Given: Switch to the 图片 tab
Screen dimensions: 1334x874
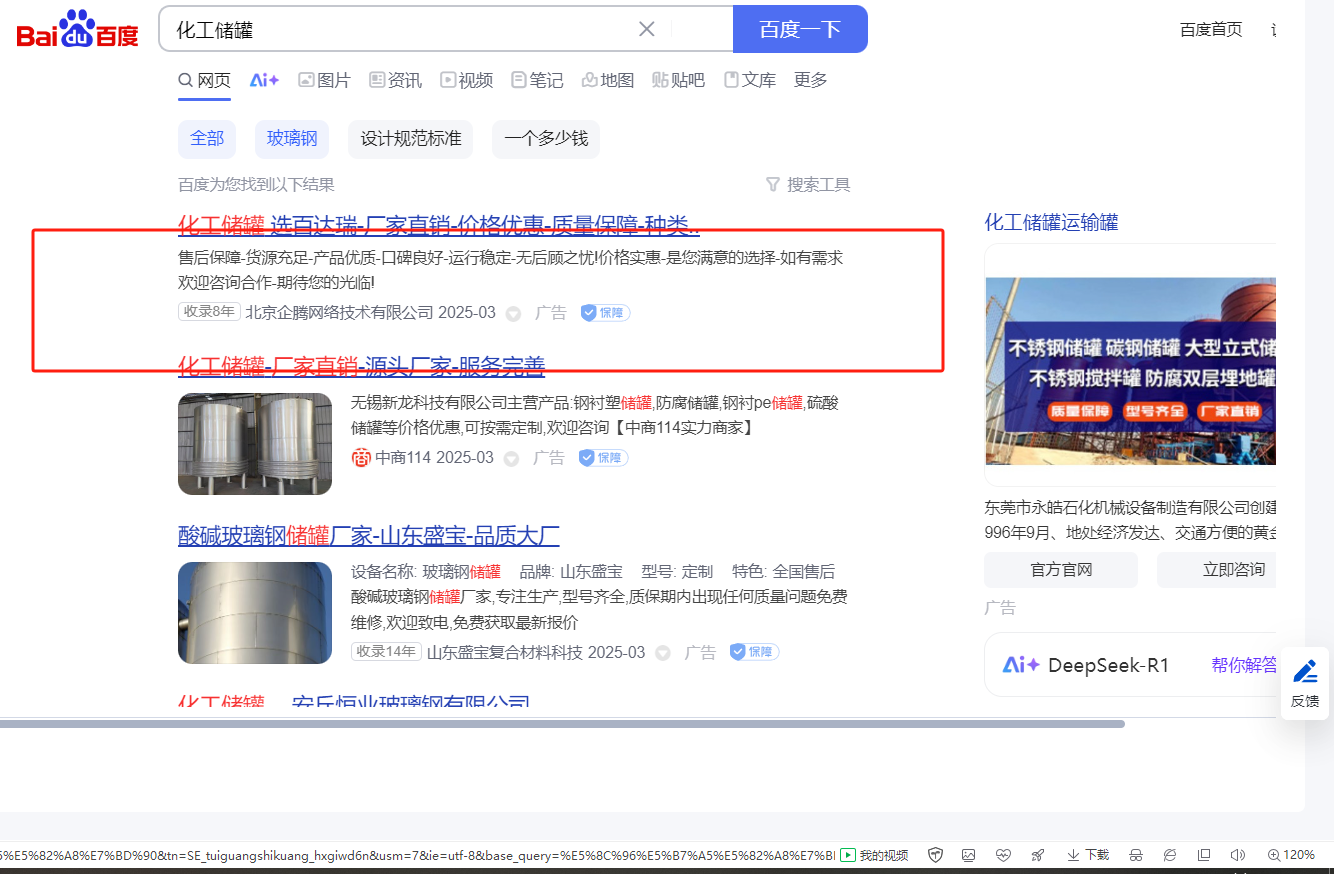Looking at the screenshot, I should click(x=324, y=80).
